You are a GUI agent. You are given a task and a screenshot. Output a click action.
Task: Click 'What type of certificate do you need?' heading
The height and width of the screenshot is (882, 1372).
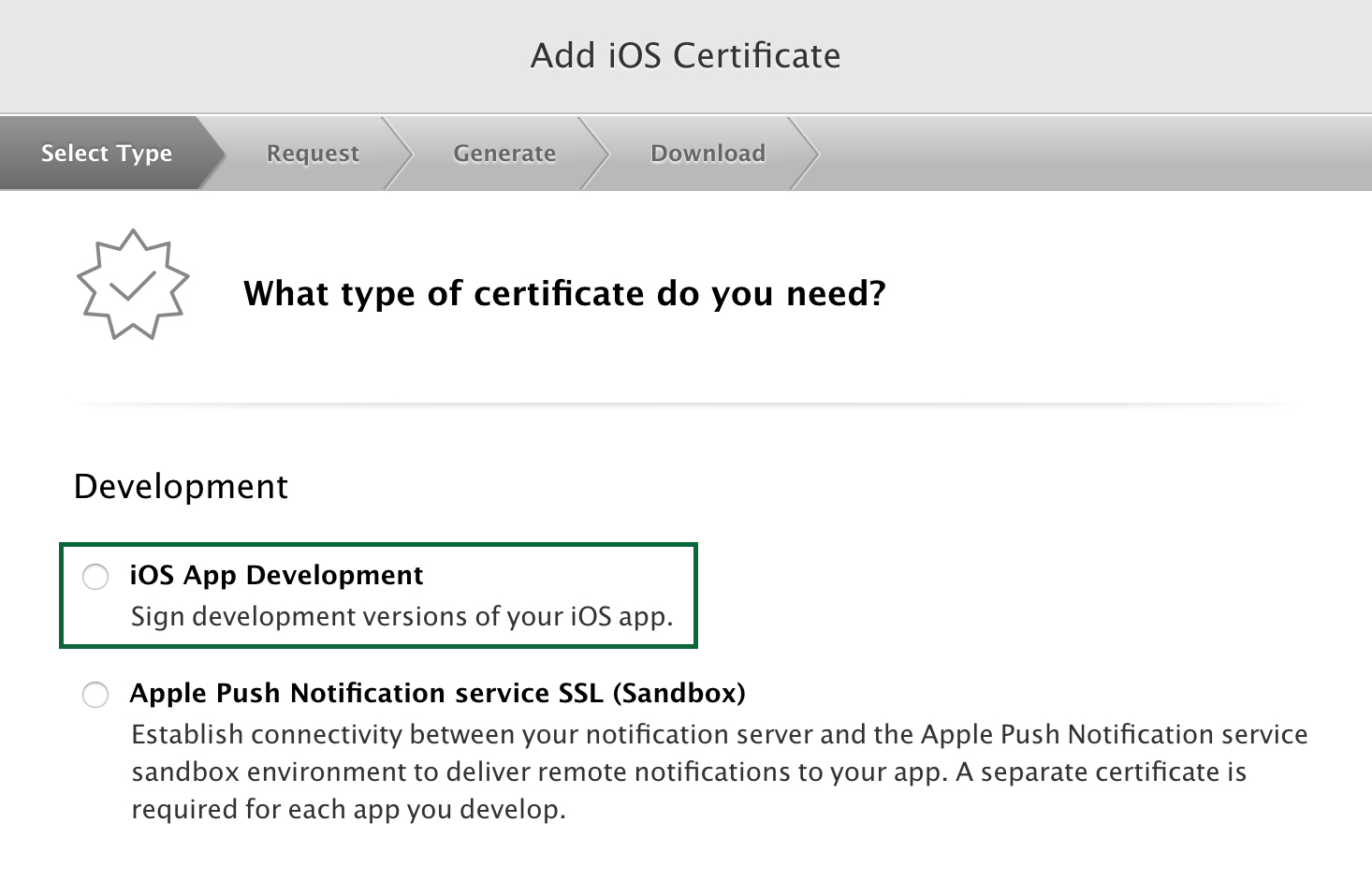[564, 294]
